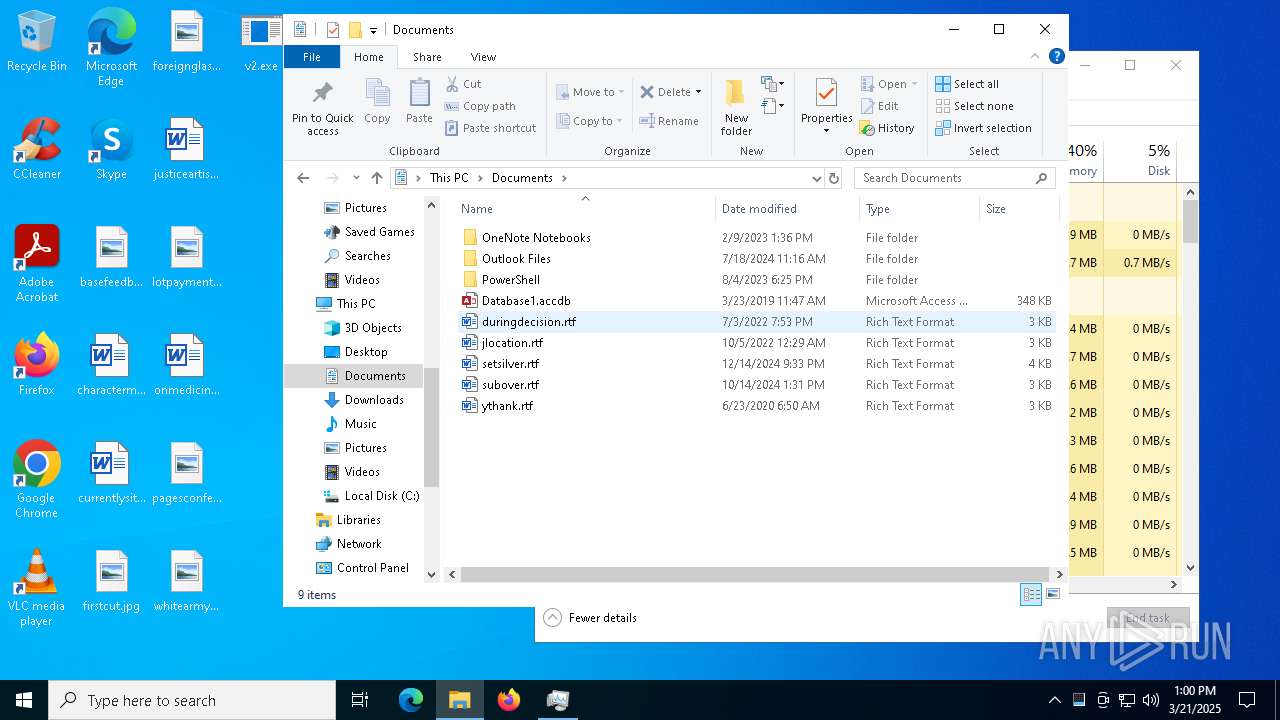Select the Home ribbon tab
Screen dimensions: 1280x720
(x=368, y=57)
